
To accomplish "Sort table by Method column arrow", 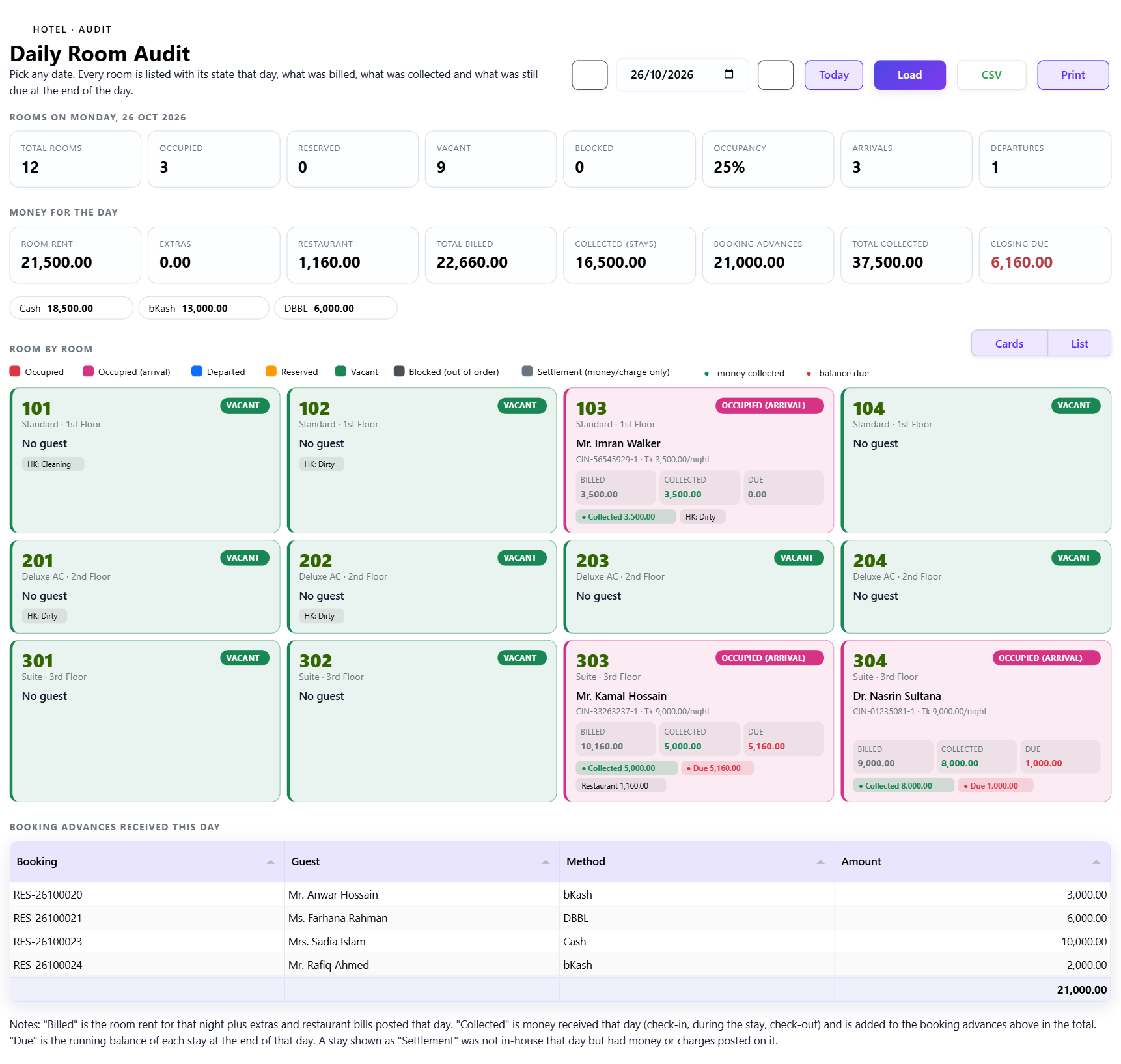I will [x=820, y=862].
